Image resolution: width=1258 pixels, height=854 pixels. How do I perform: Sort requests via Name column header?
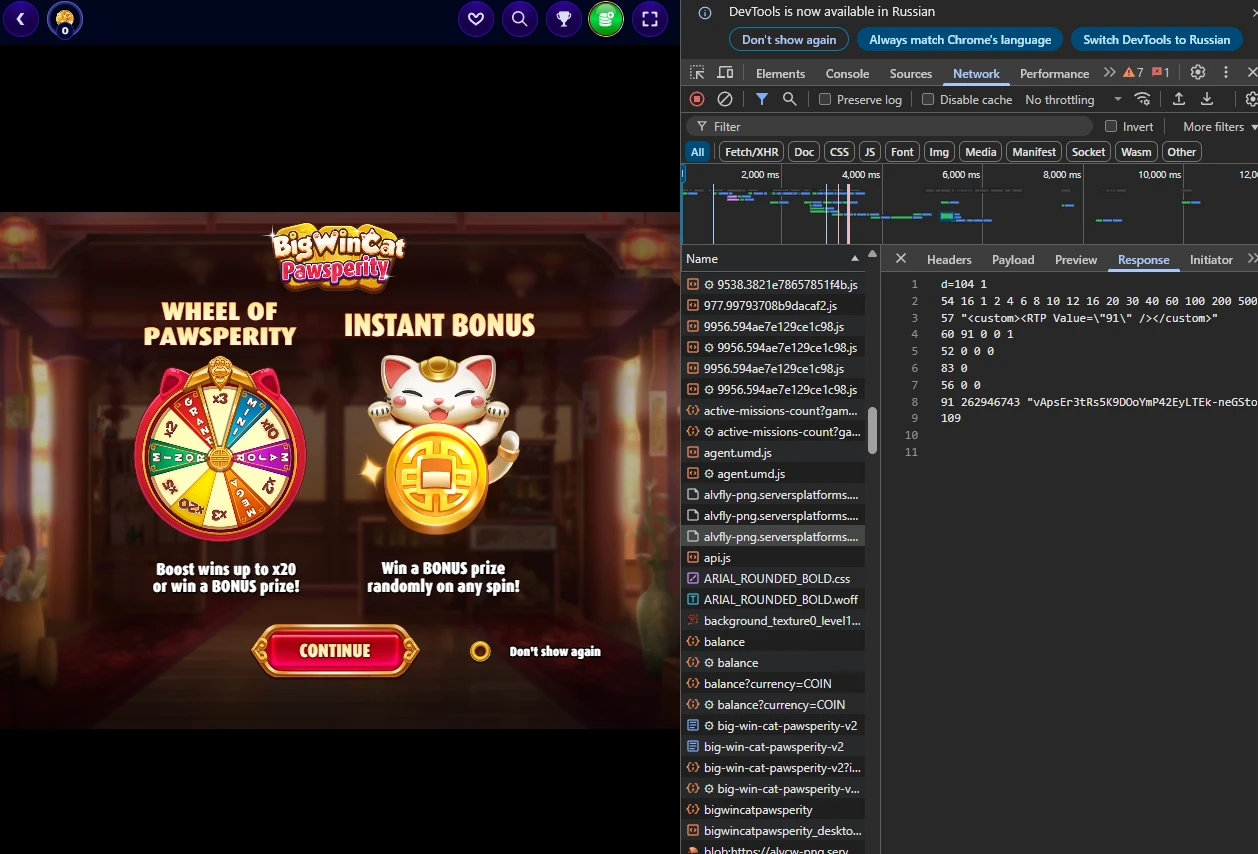pos(773,259)
